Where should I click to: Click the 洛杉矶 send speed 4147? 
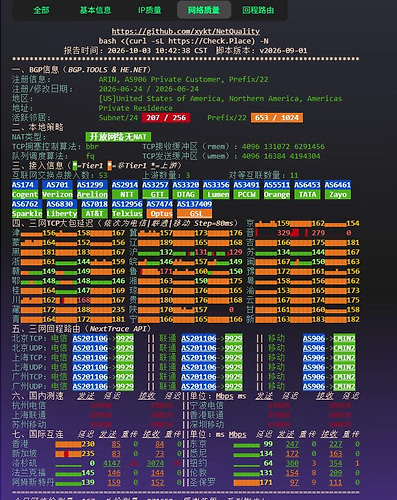112,463
